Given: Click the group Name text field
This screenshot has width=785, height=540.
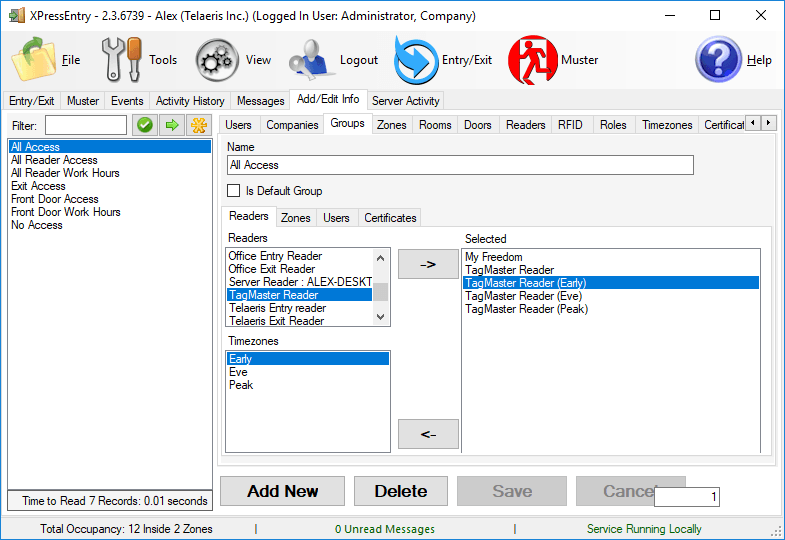Looking at the screenshot, I should (x=460, y=165).
